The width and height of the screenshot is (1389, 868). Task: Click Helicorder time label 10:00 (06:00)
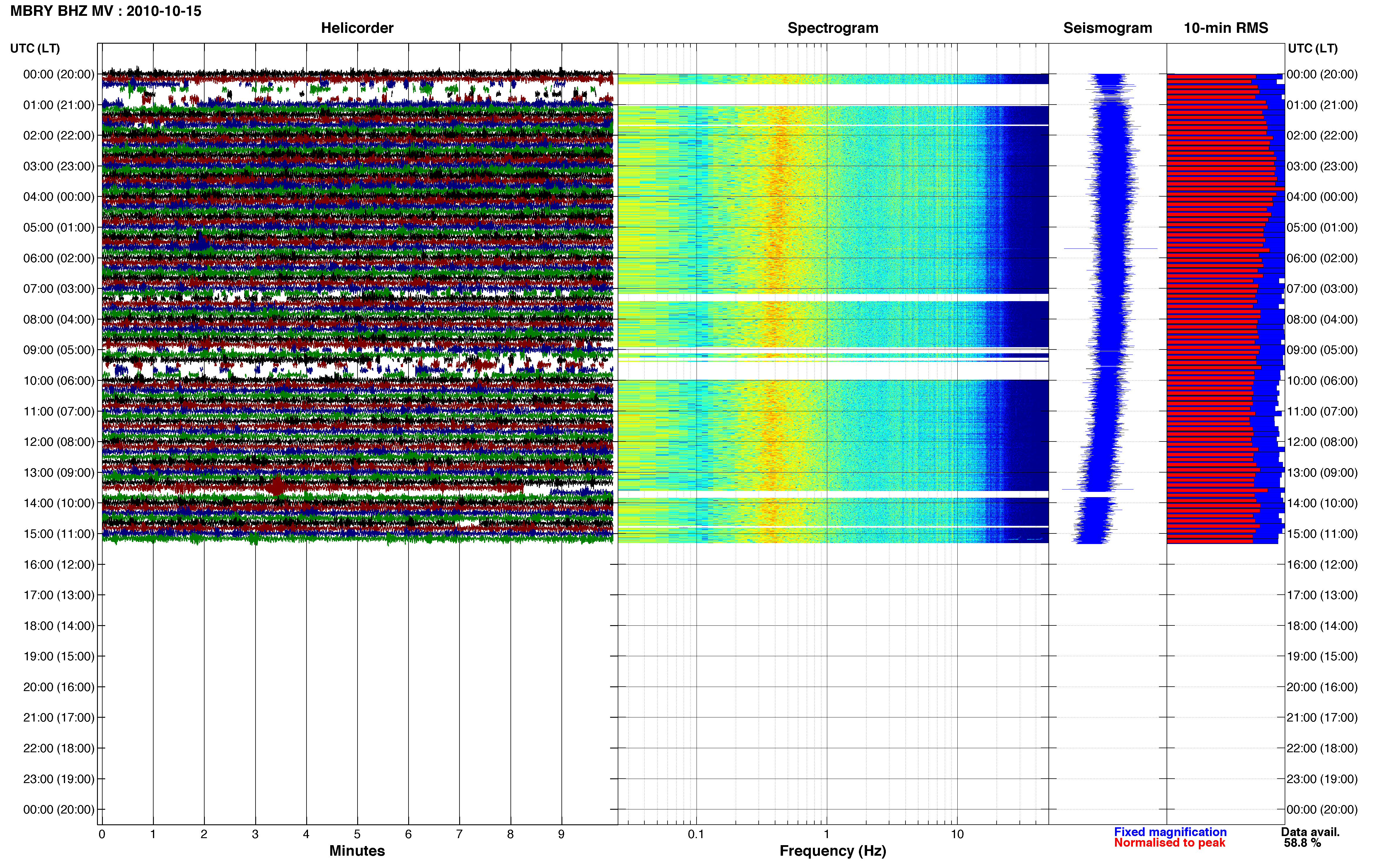coord(59,381)
